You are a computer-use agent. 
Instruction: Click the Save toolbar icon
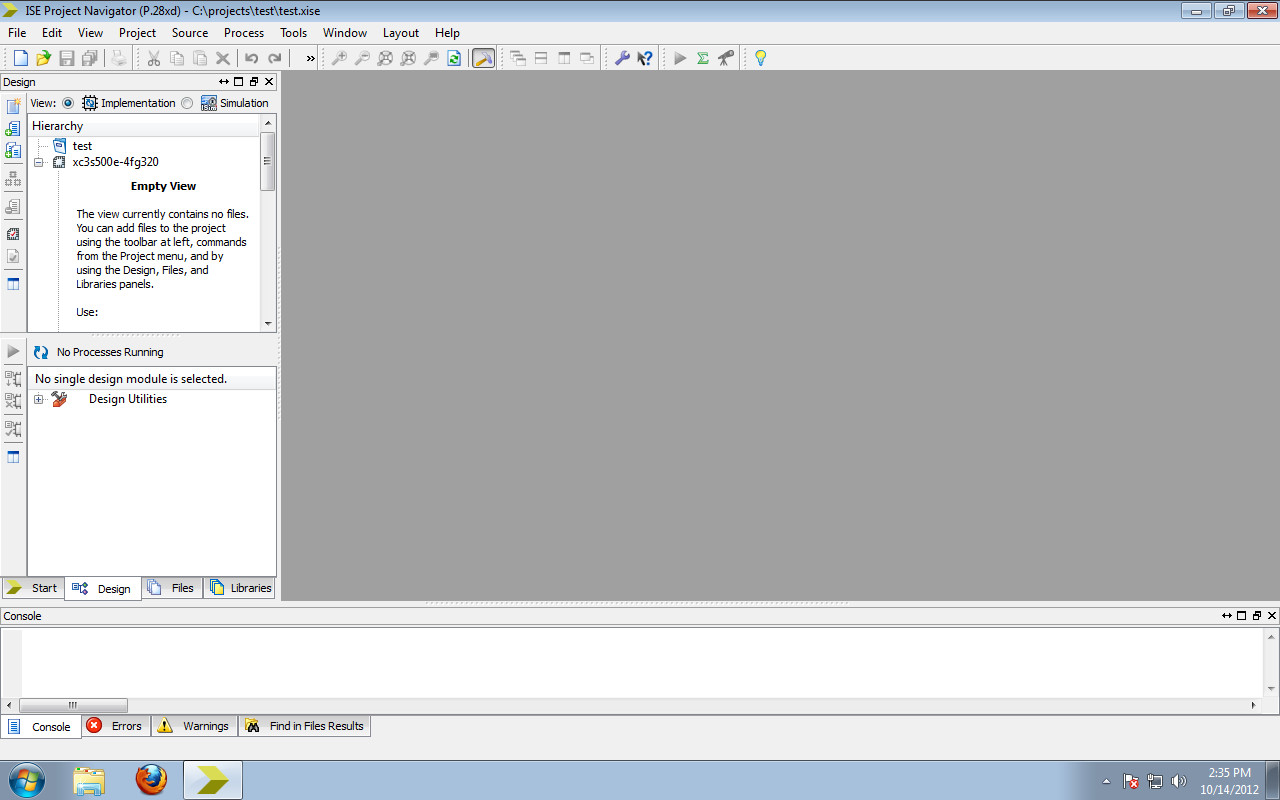point(66,57)
